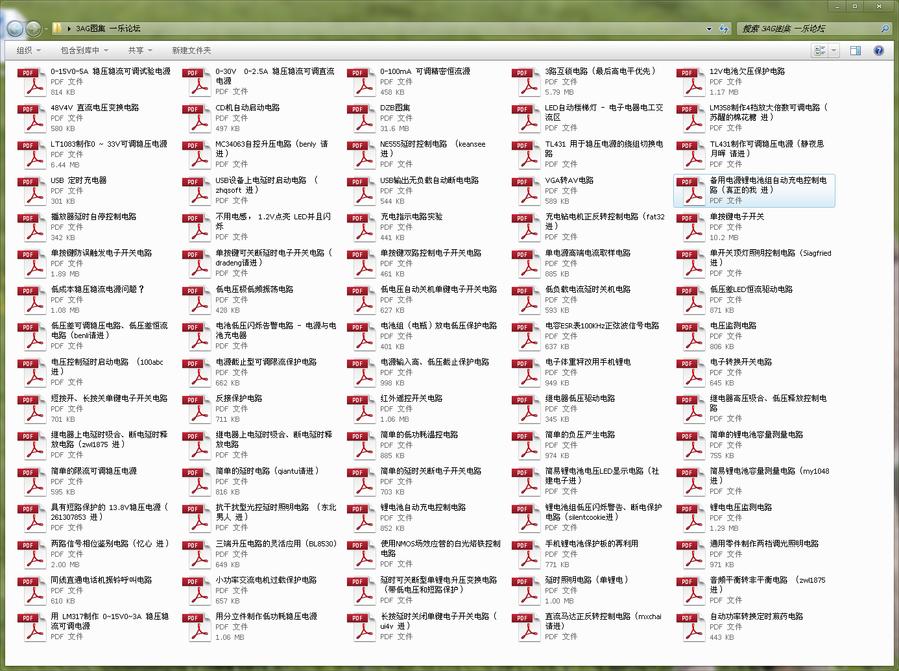Viewport: 899px width, 671px height.
Task: Click inside the search box
Action: pos(800,29)
